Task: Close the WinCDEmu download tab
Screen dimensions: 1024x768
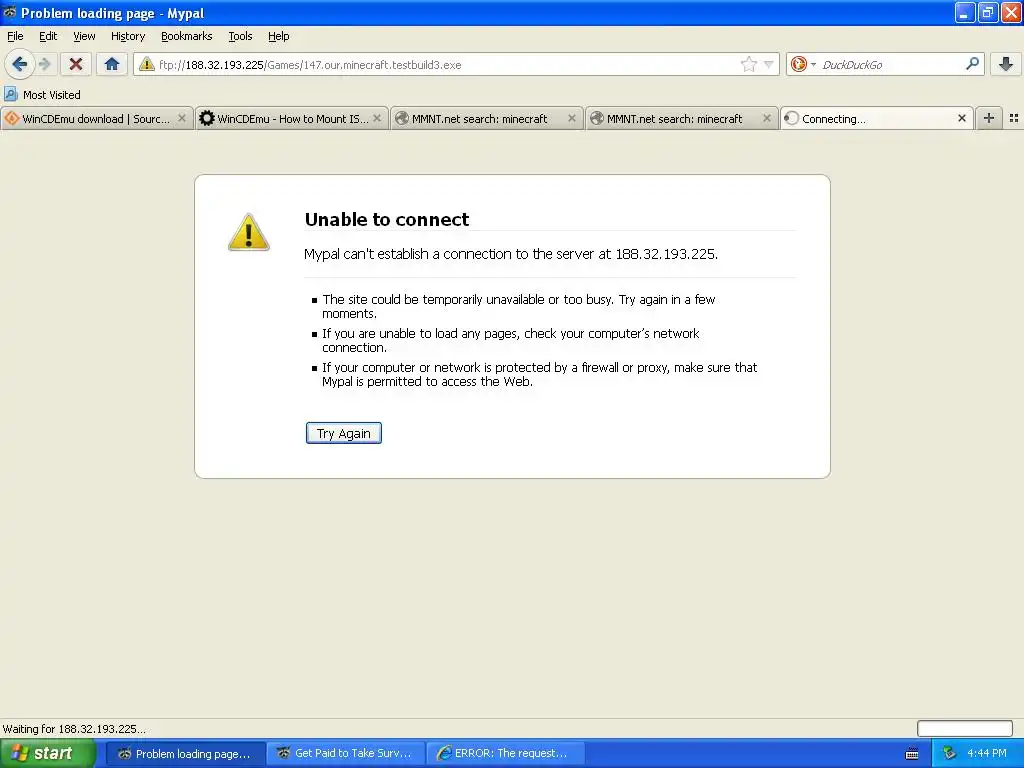Action: [182, 118]
